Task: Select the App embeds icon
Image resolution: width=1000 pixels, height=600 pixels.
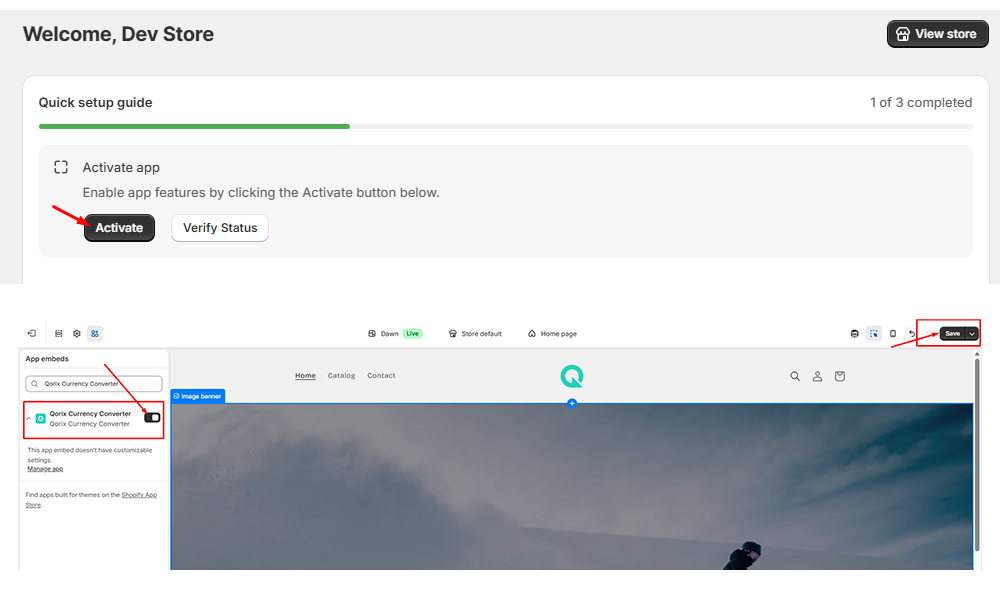Action: [x=95, y=334]
